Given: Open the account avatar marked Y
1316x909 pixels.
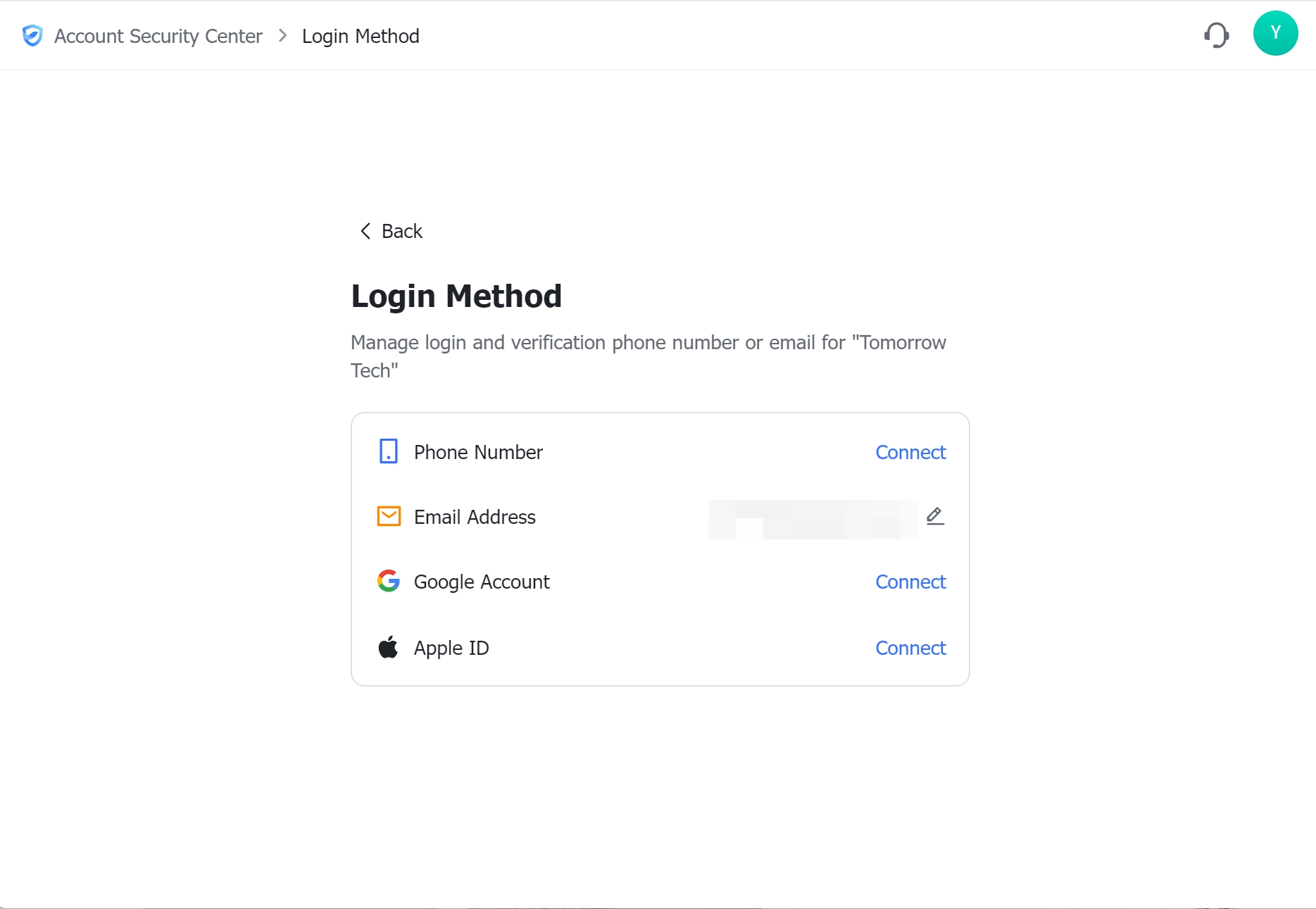Looking at the screenshot, I should click(1276, 33).
